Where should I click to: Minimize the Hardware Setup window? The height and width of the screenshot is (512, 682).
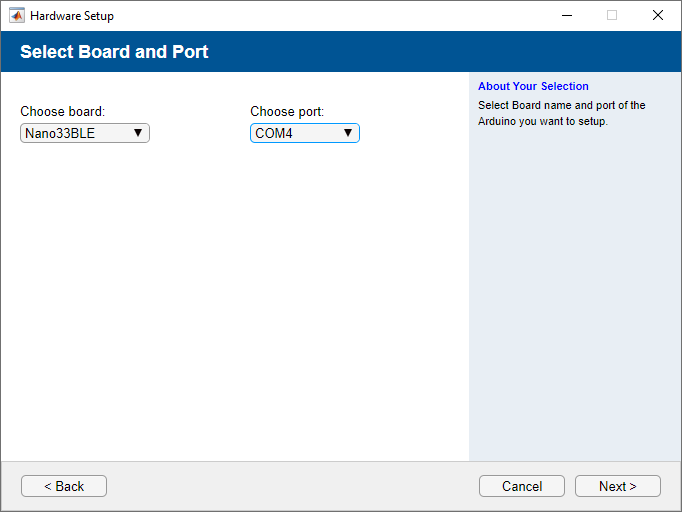coord(567,16)
